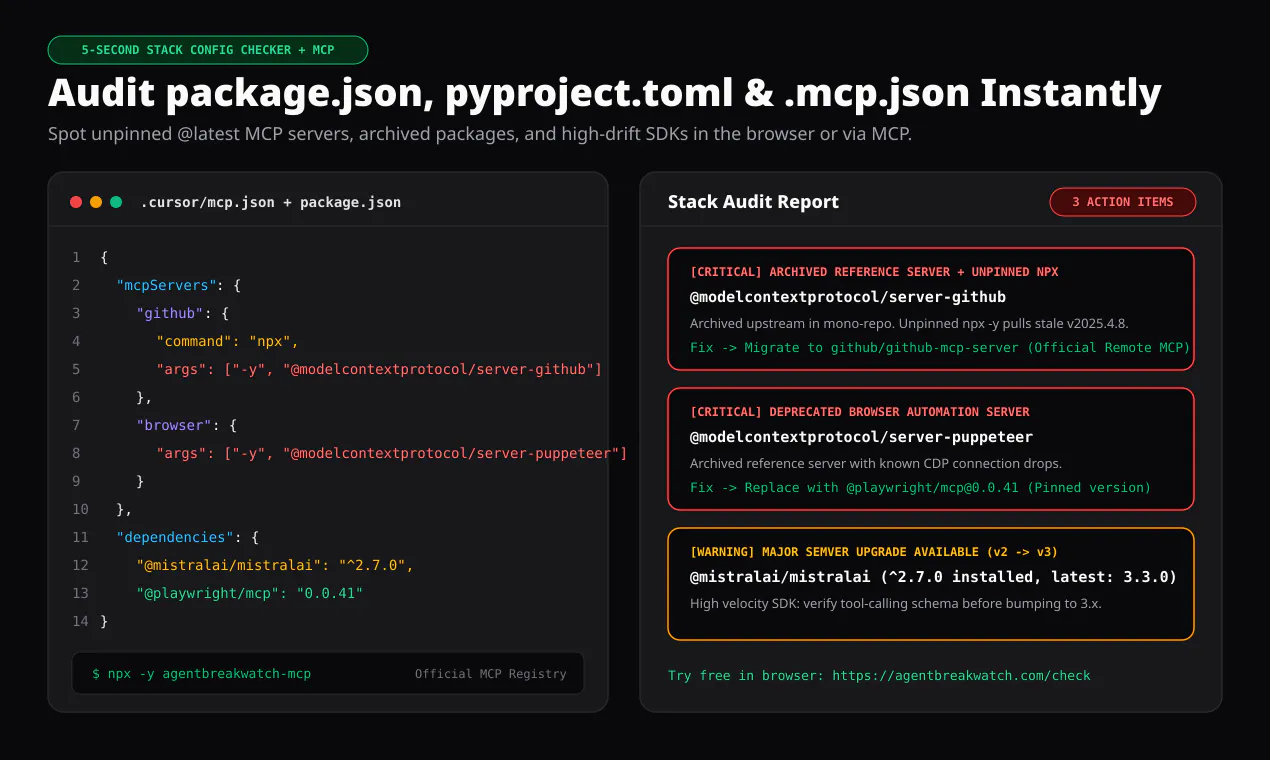Click the "dependencies" key in the code

coord(176,538)
